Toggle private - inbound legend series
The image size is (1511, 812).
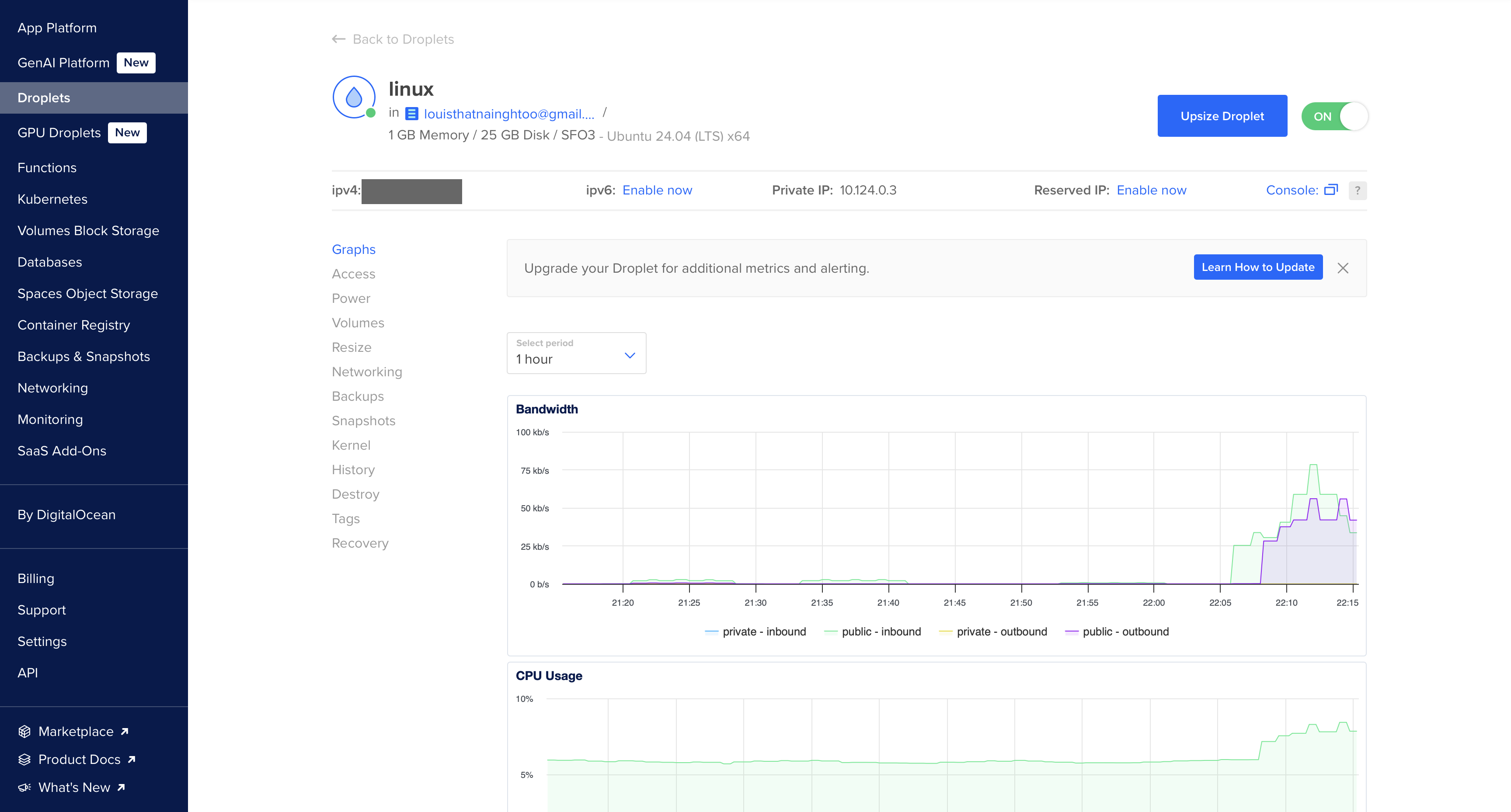[755, 632]
